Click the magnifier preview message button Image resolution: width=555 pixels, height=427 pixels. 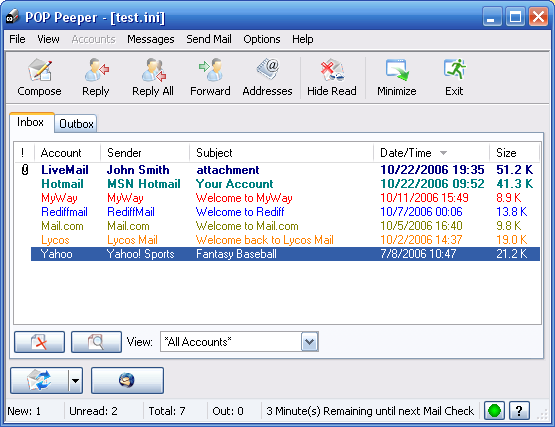(96, 342)
